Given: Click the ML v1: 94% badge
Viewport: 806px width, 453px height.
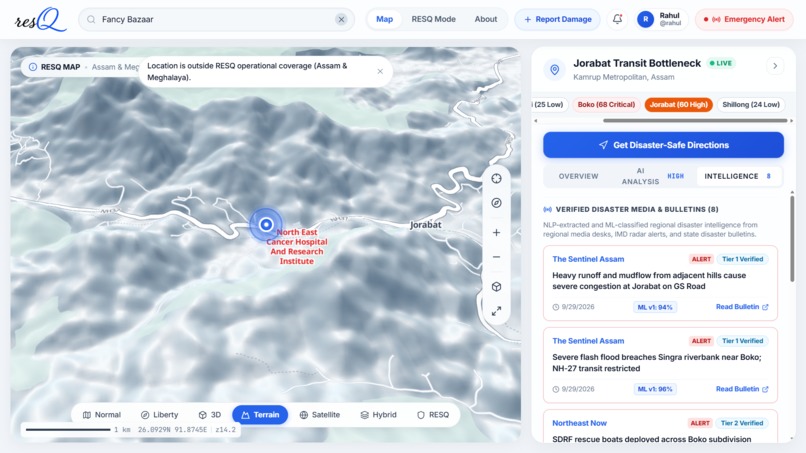Looking at the screenshot, I should tap(655, 307).
